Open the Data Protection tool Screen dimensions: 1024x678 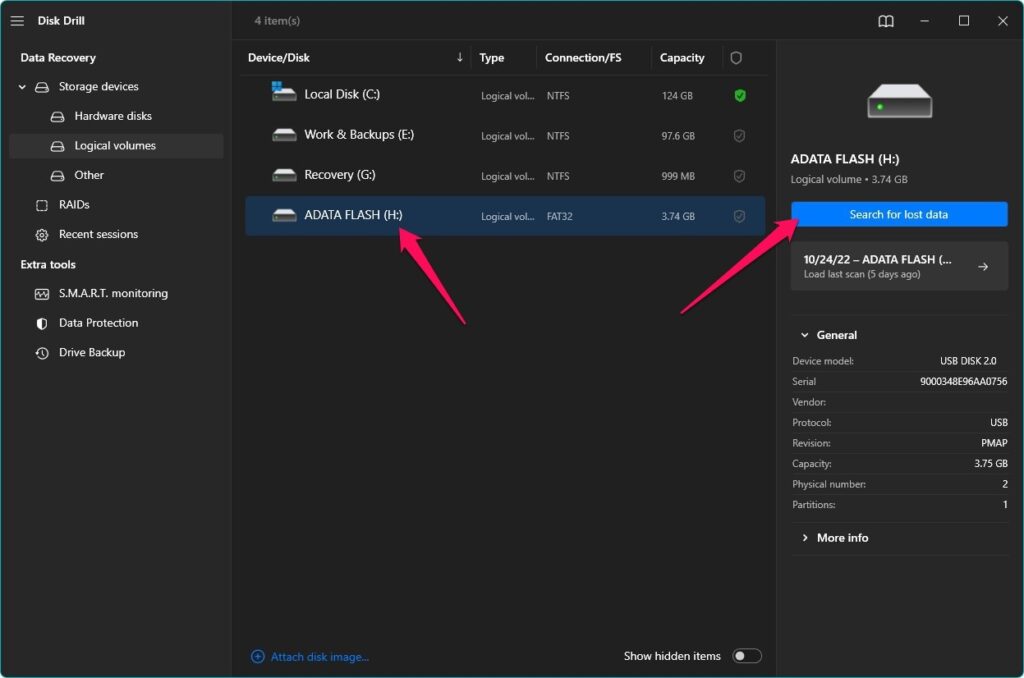tap(96, 322)
